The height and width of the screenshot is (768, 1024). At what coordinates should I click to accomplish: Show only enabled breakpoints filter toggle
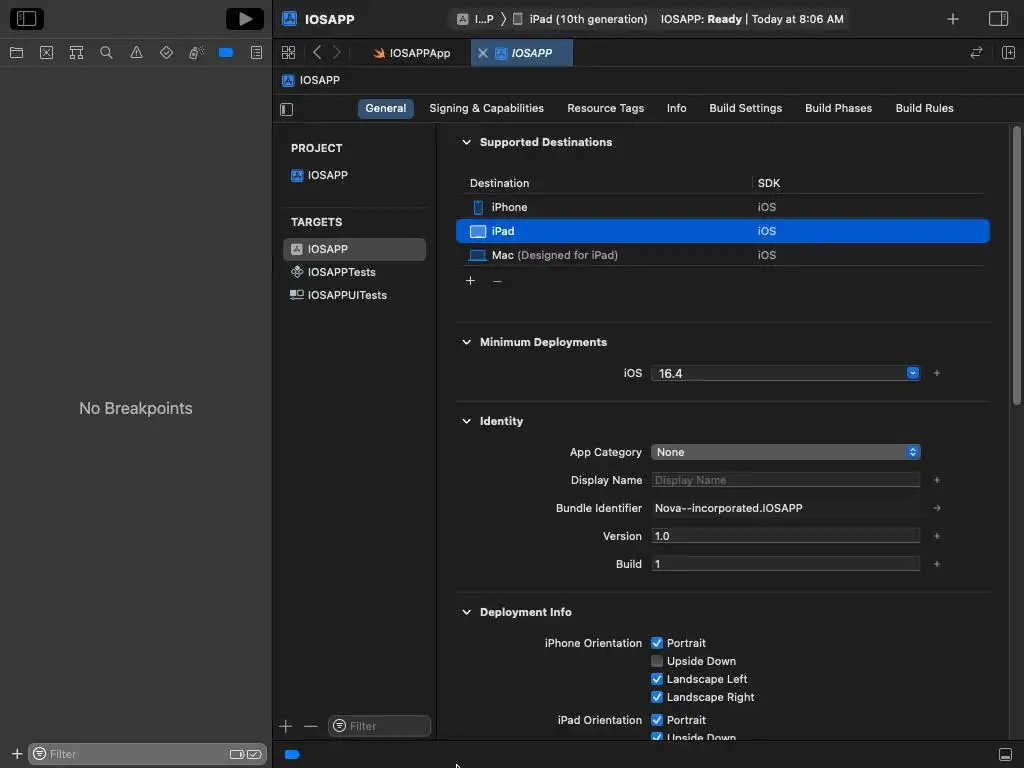click(236, 754)
